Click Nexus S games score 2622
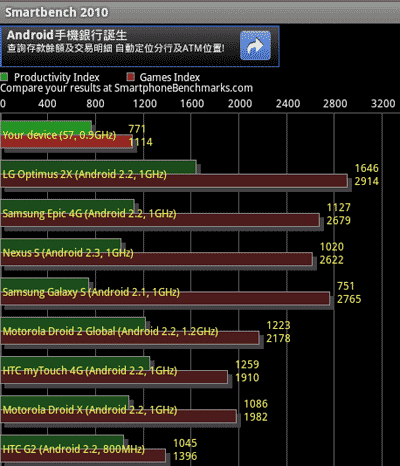This screenshot has height=466, width=400. [x=332, y=260]
